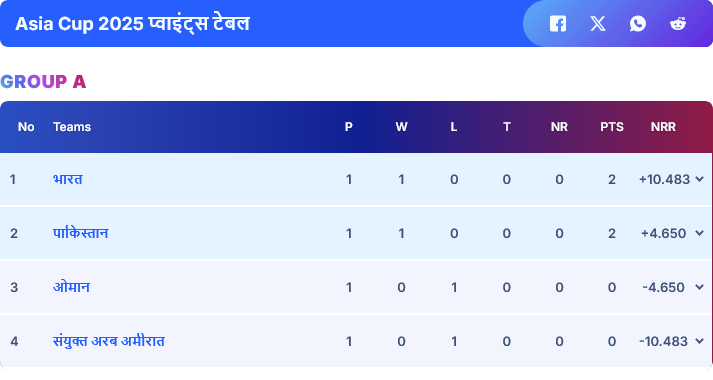This screenshot has width=713, height=380.
Task: Click the W column header
Action: (401, 127)
